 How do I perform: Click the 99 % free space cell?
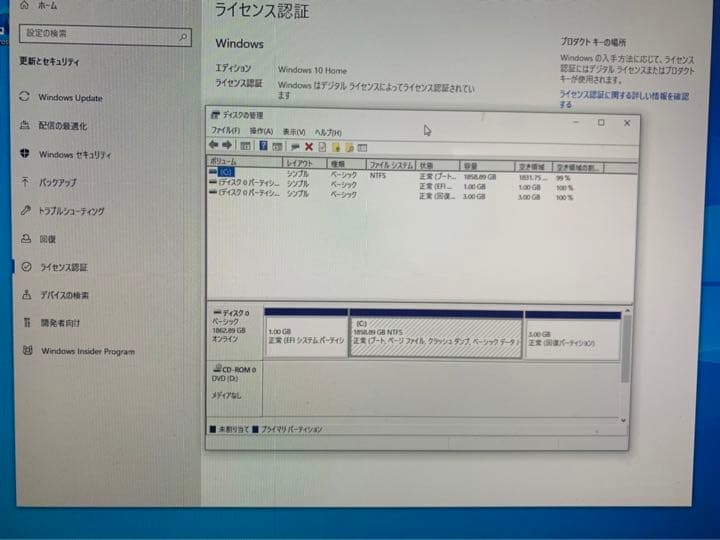coord(563,178)
